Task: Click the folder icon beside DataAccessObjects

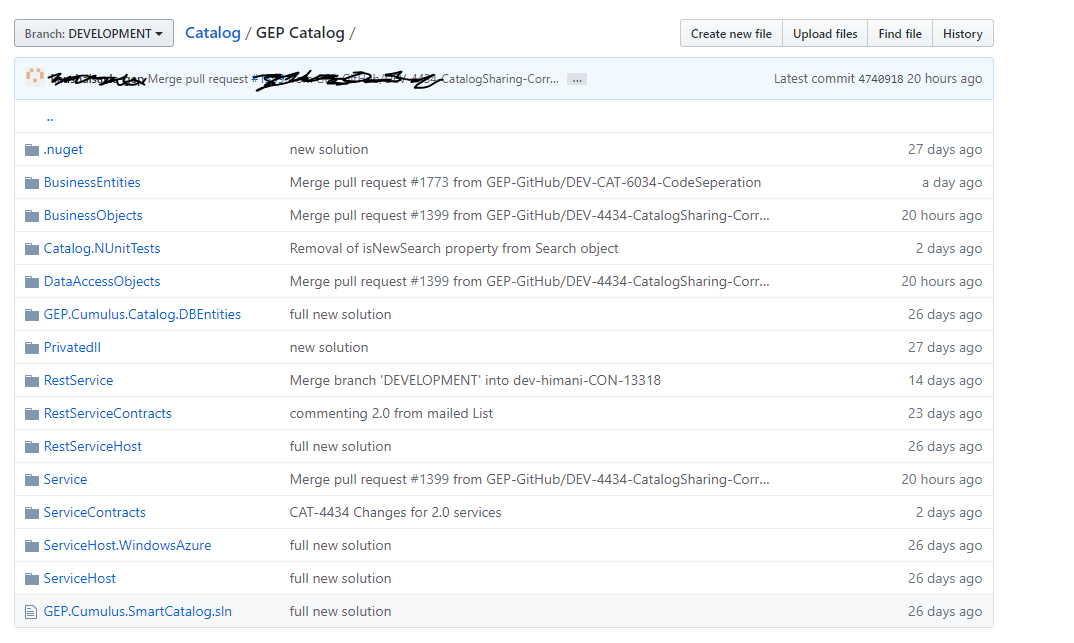Action: (32, 281)
